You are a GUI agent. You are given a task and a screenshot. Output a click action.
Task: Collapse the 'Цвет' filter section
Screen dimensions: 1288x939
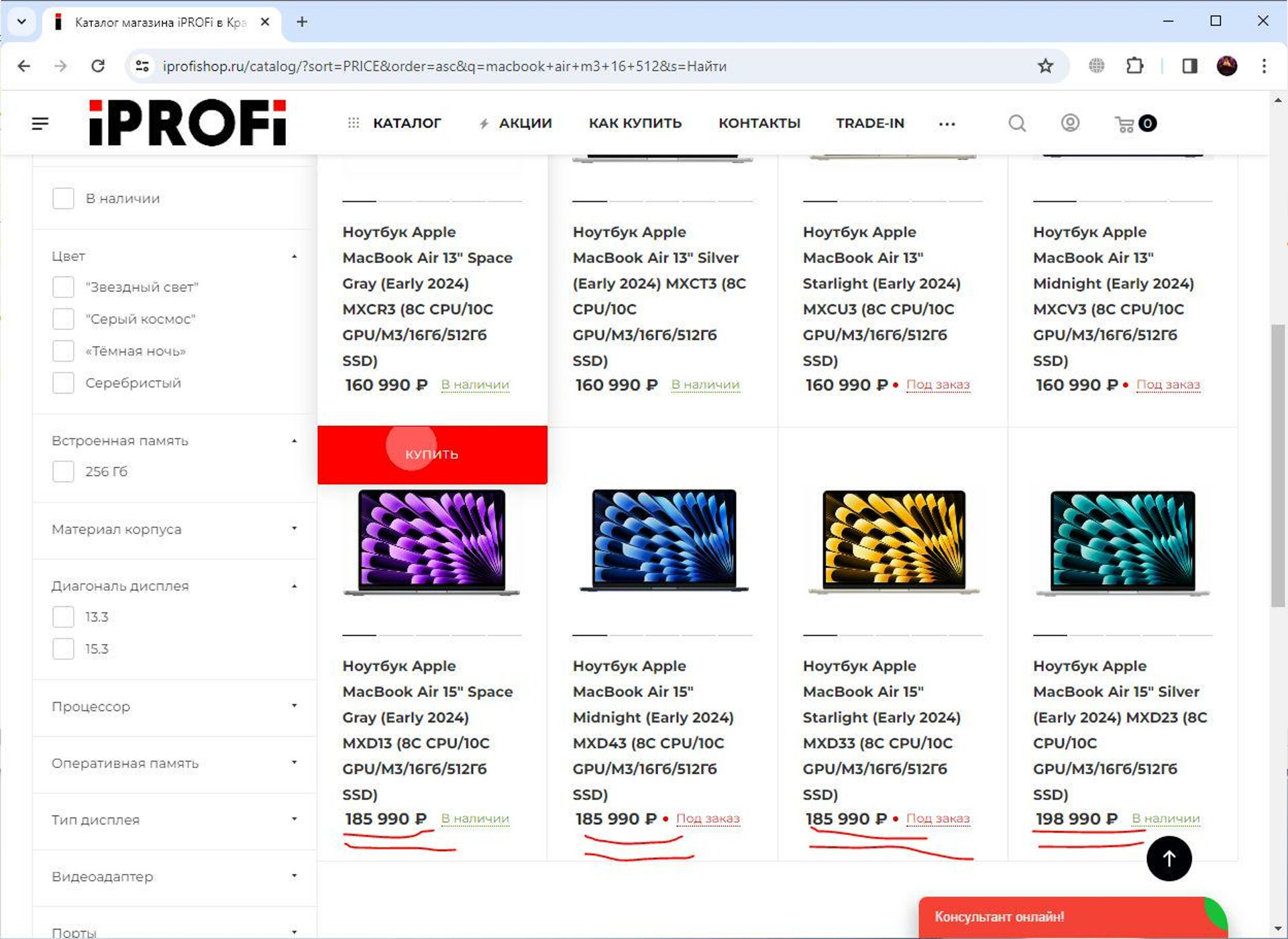pyautogui.click(x=174, y=256)
